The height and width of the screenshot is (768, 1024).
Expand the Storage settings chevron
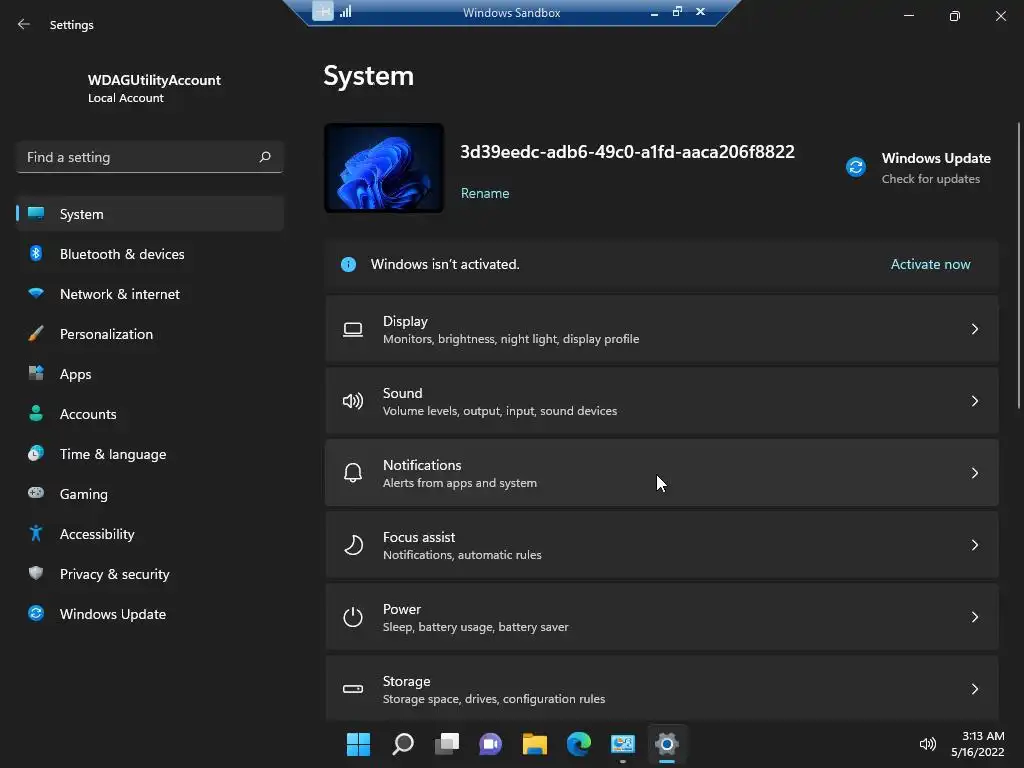point(974,688)
